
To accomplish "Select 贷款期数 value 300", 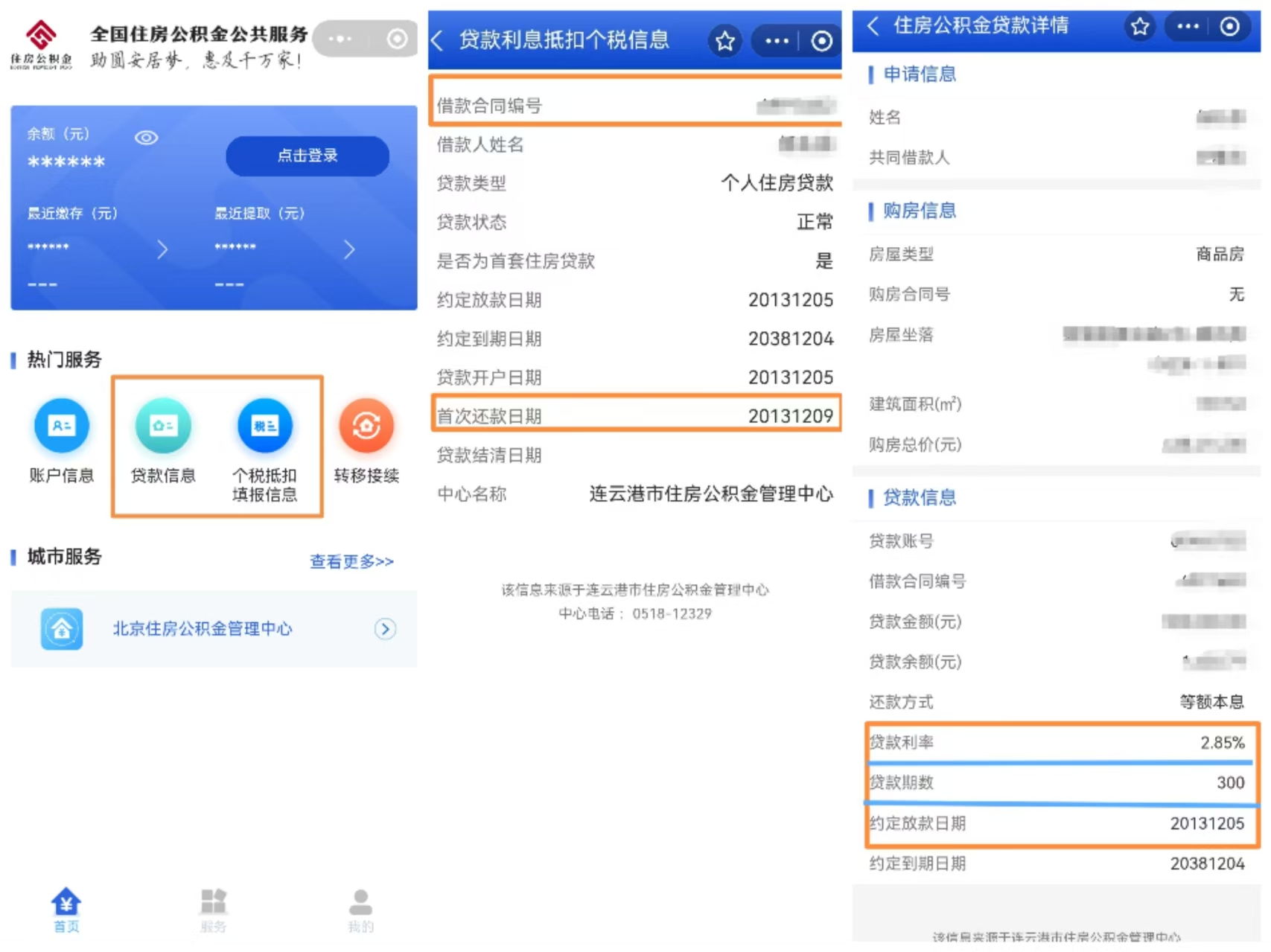I will pyautogui.click(x=1230, y=783).
